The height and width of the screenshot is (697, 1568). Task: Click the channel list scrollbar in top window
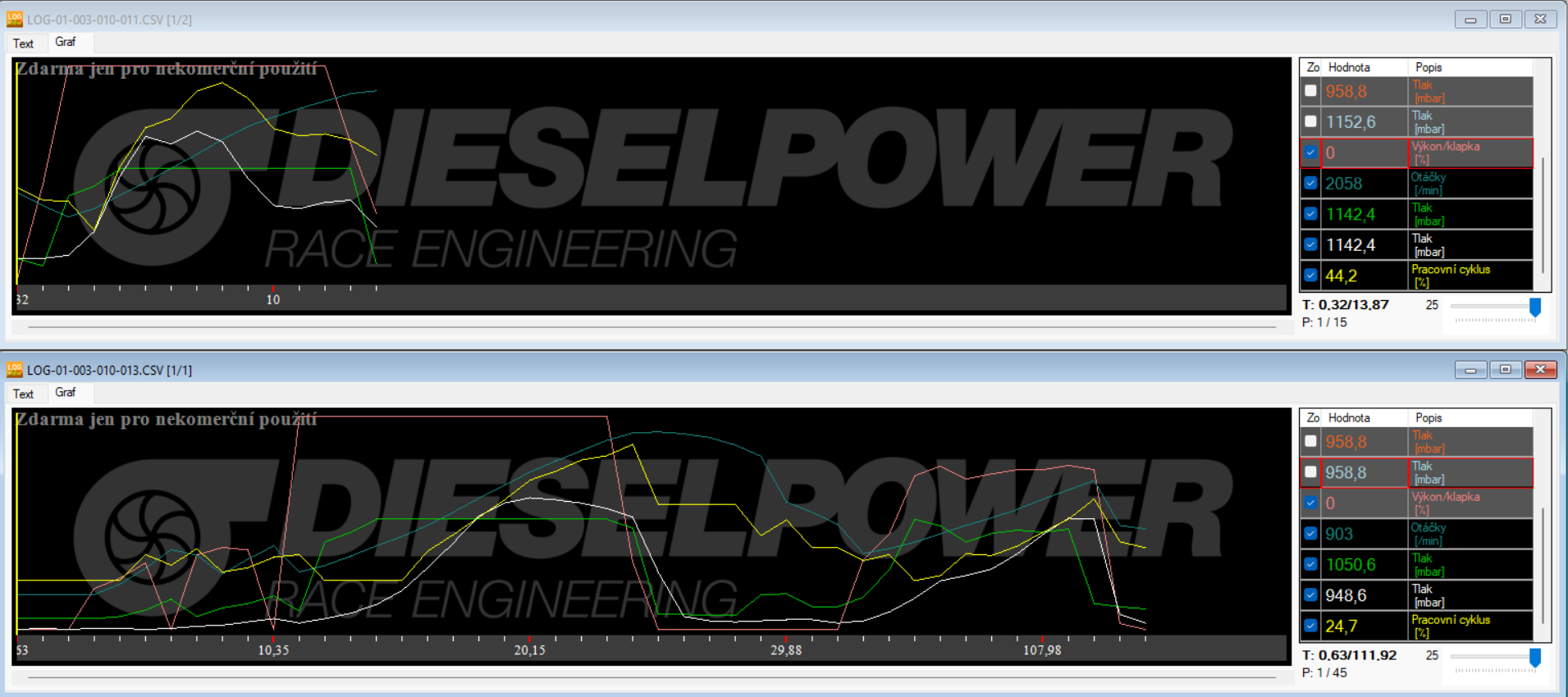pos(1543,216)
